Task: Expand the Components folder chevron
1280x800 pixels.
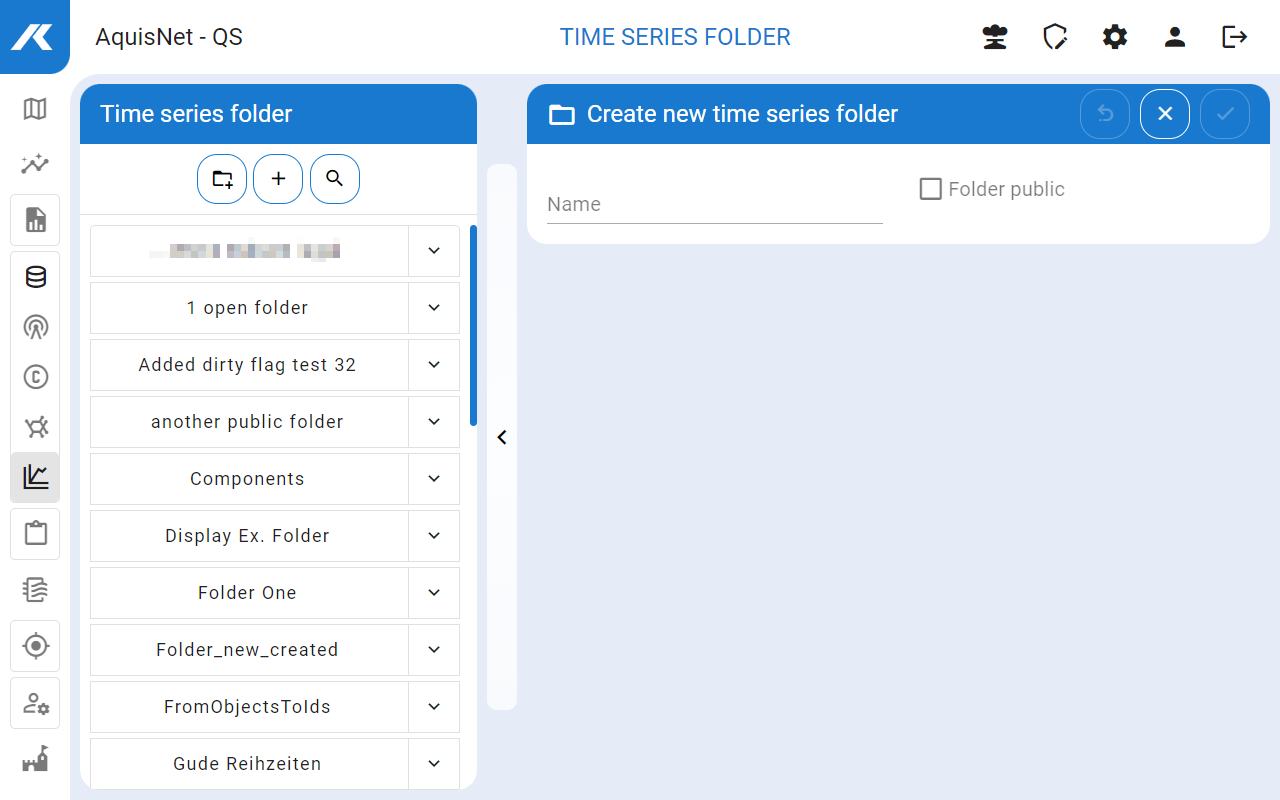Action: (x=434, y=479)
